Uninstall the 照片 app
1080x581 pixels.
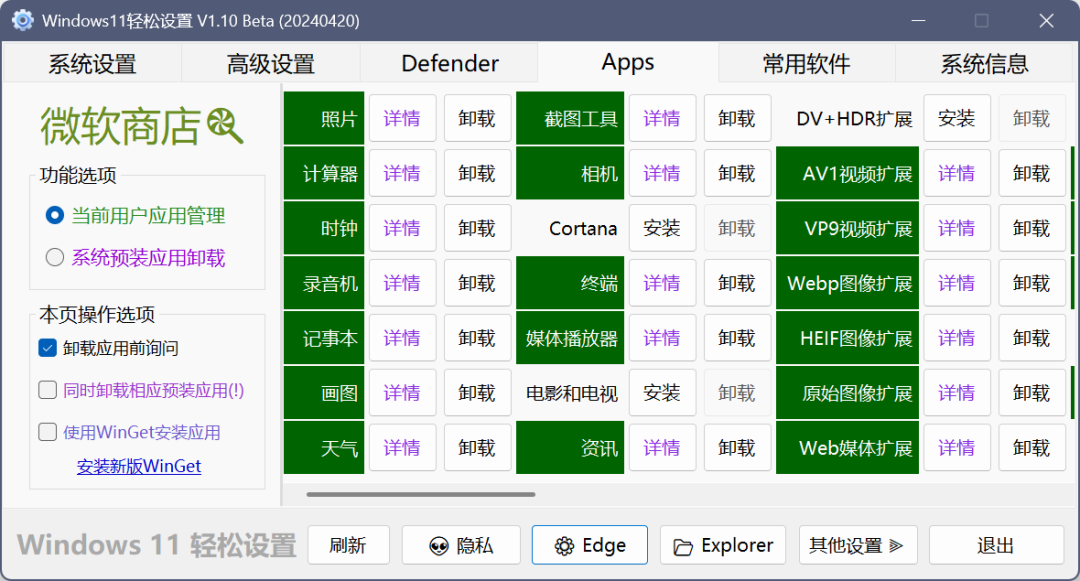(x=477, y=118)
